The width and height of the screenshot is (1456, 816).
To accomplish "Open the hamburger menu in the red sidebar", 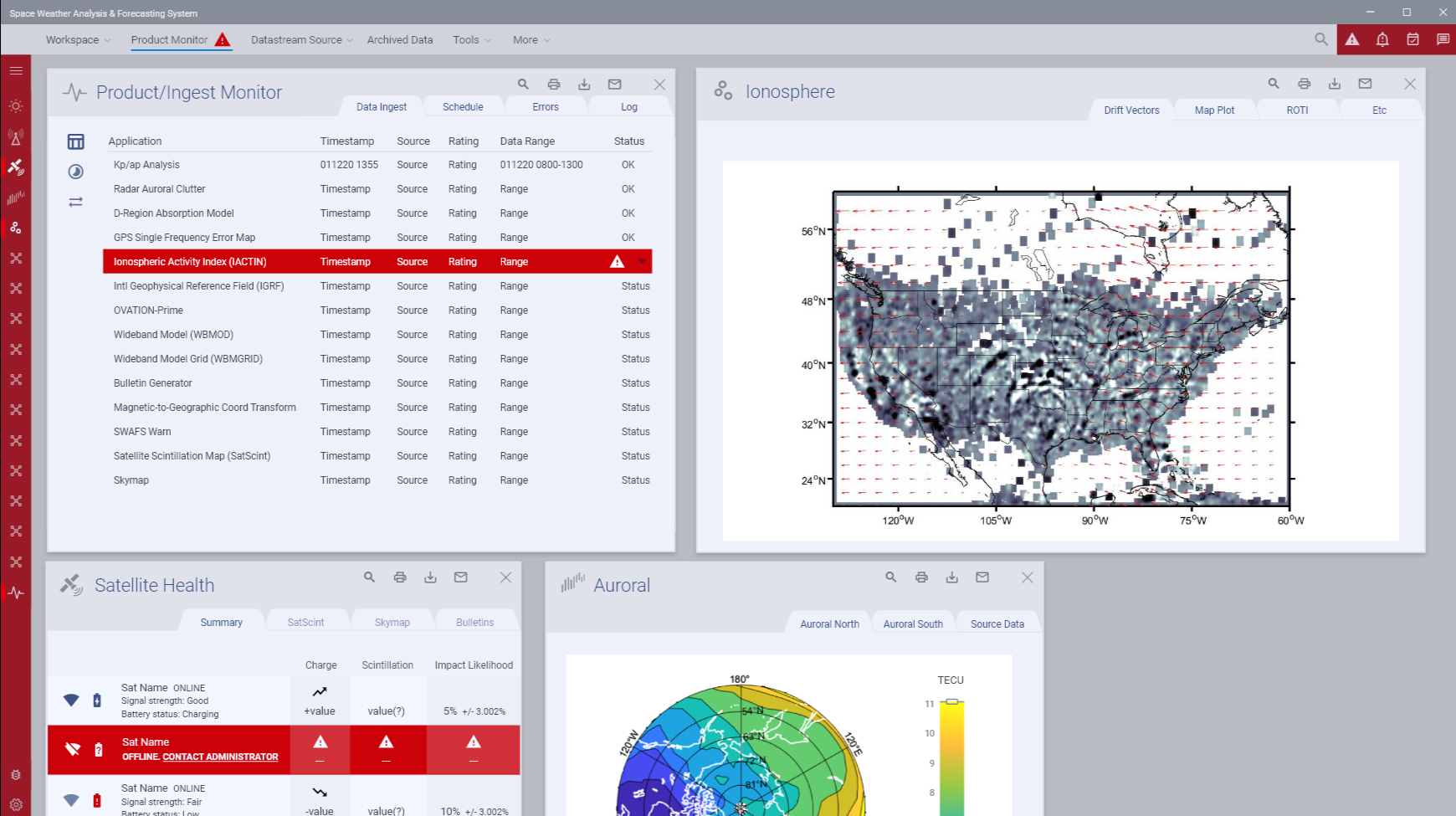I will (x=16, y=71).
